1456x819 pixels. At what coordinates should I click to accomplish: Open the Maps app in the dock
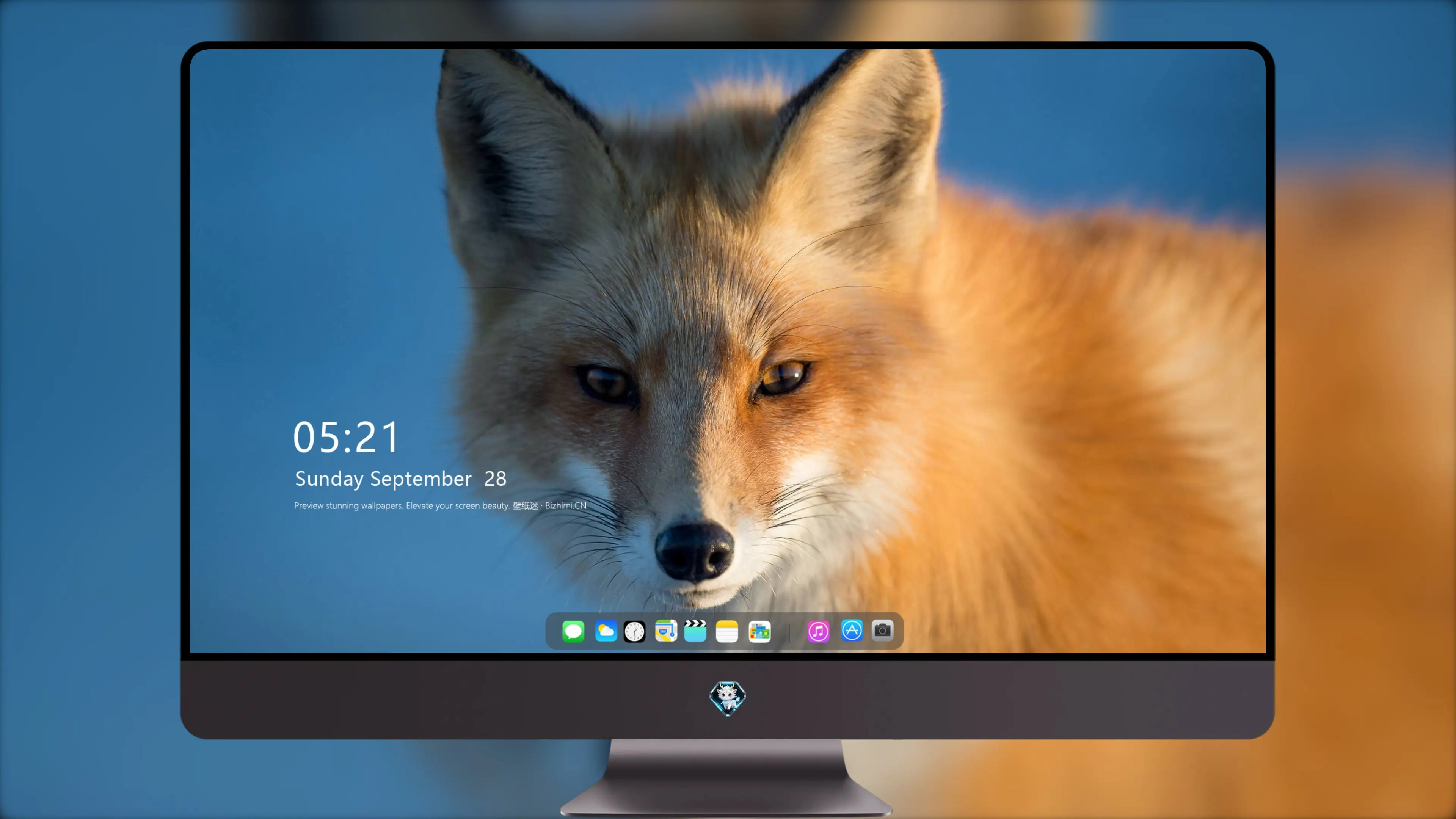click(x=666, y=631)
